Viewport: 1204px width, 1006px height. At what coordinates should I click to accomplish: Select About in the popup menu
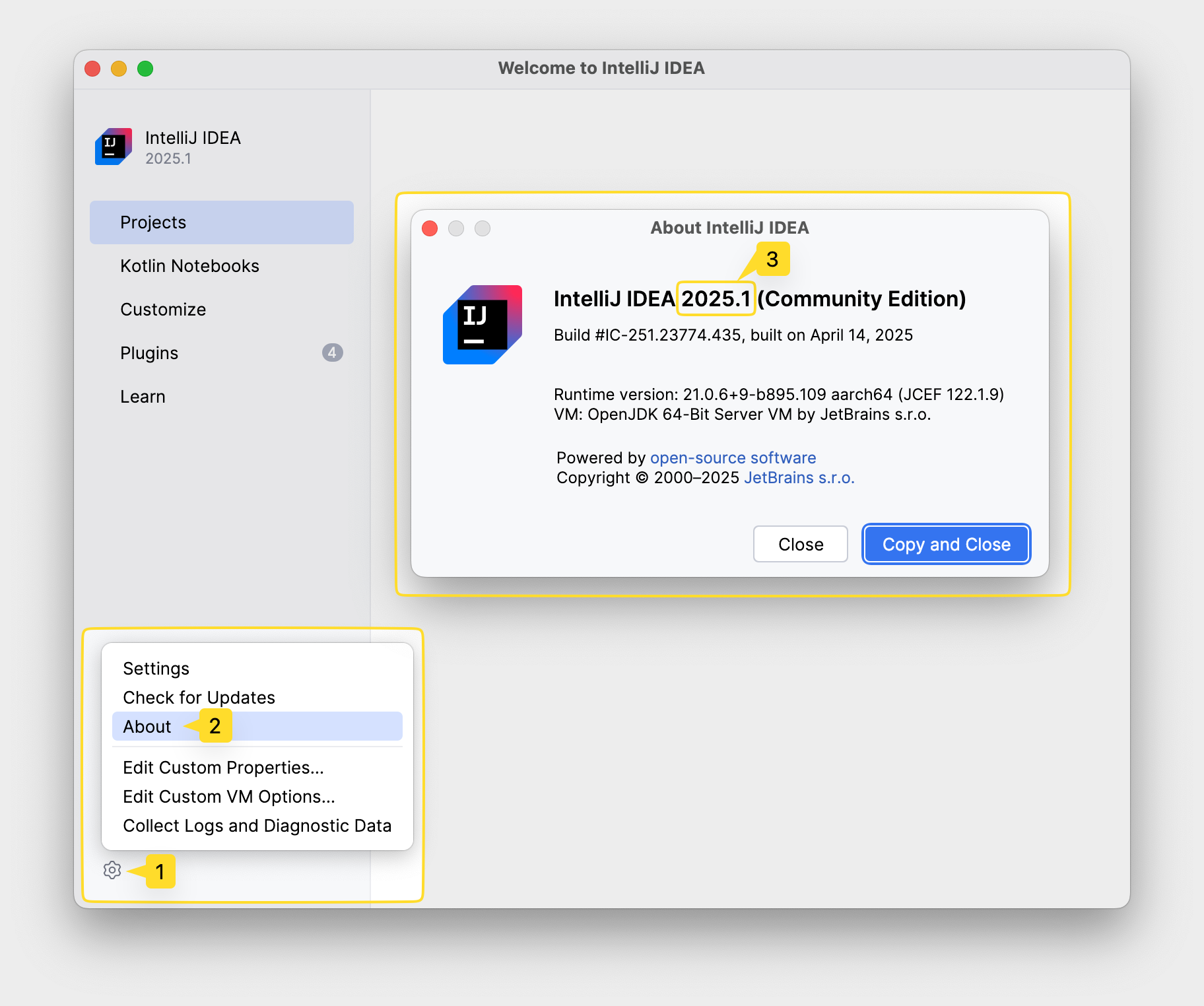[x=257, y=726]
